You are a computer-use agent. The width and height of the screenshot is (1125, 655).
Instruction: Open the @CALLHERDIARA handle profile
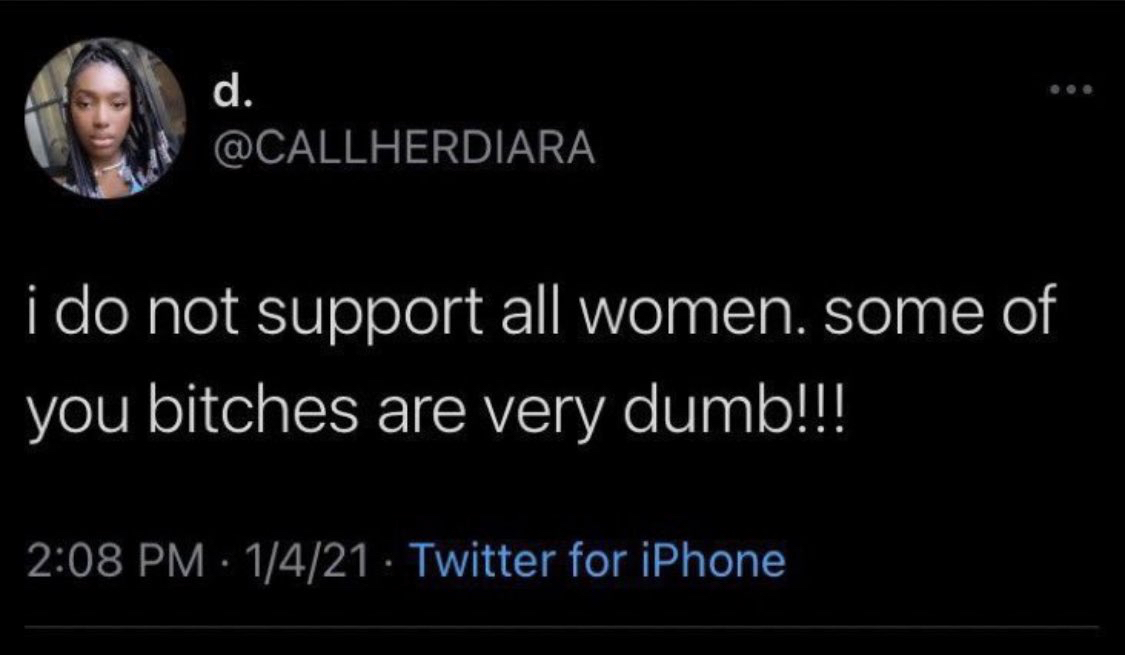point(404,148)
